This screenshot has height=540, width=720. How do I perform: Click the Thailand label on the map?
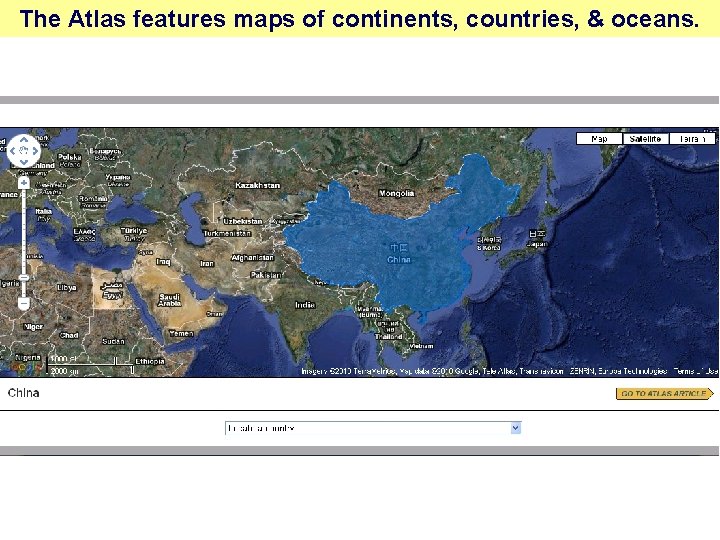388,337
